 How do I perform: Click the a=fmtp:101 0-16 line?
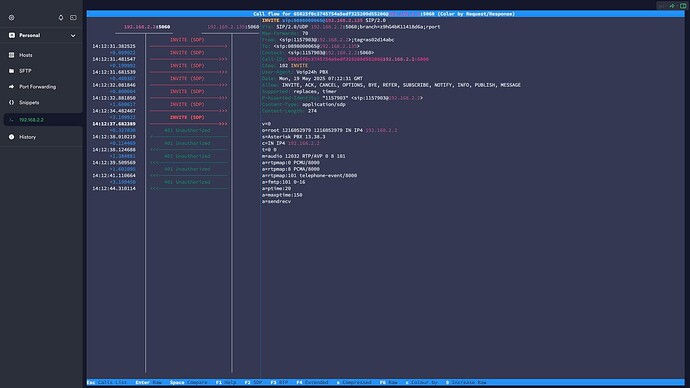[283, 182]
